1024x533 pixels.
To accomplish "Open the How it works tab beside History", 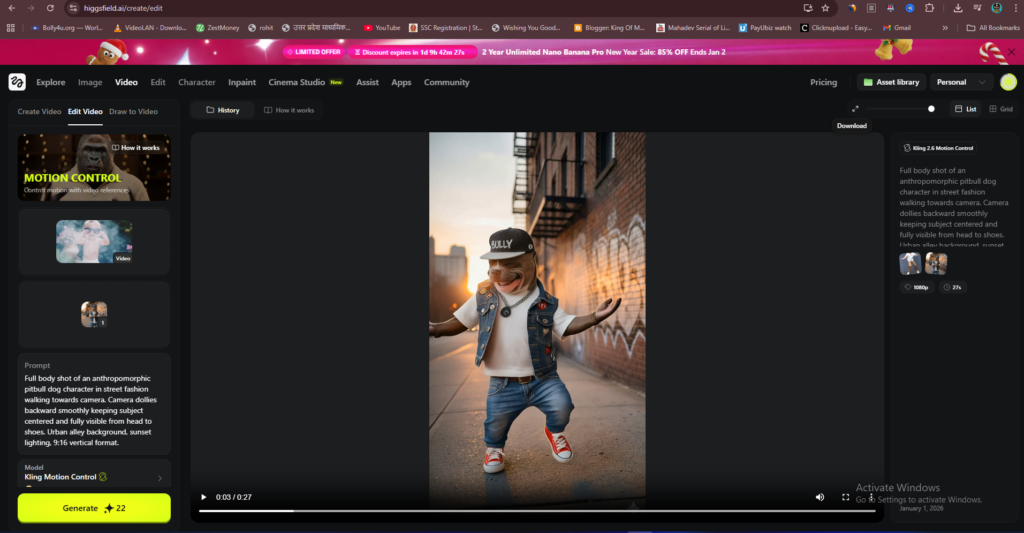I will pos(289,110).
